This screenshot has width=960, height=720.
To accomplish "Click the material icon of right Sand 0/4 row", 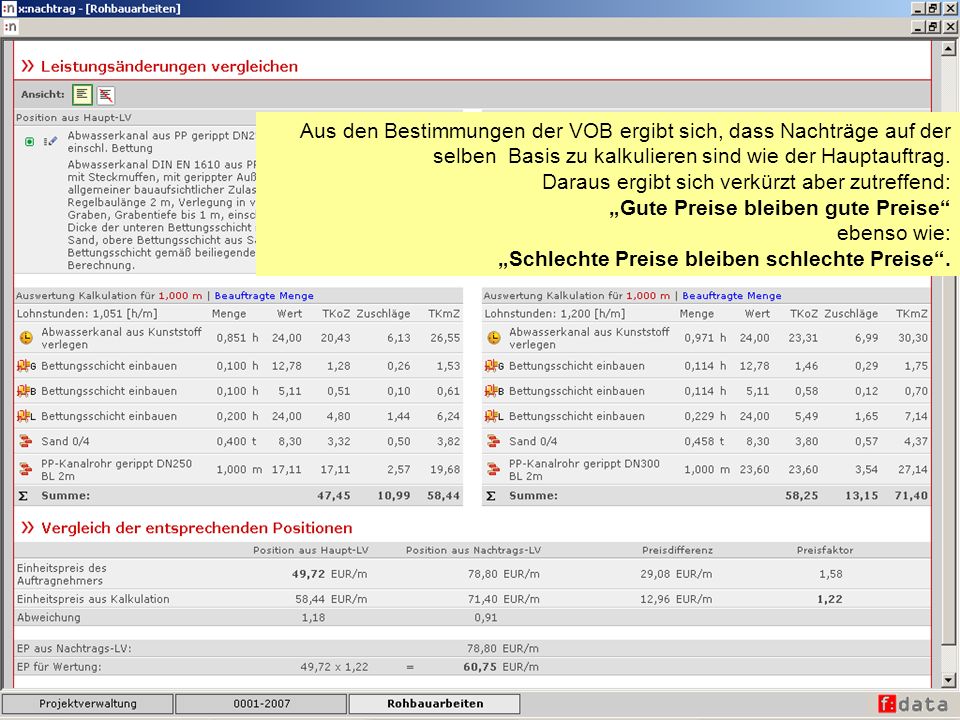I will point(493,441).
